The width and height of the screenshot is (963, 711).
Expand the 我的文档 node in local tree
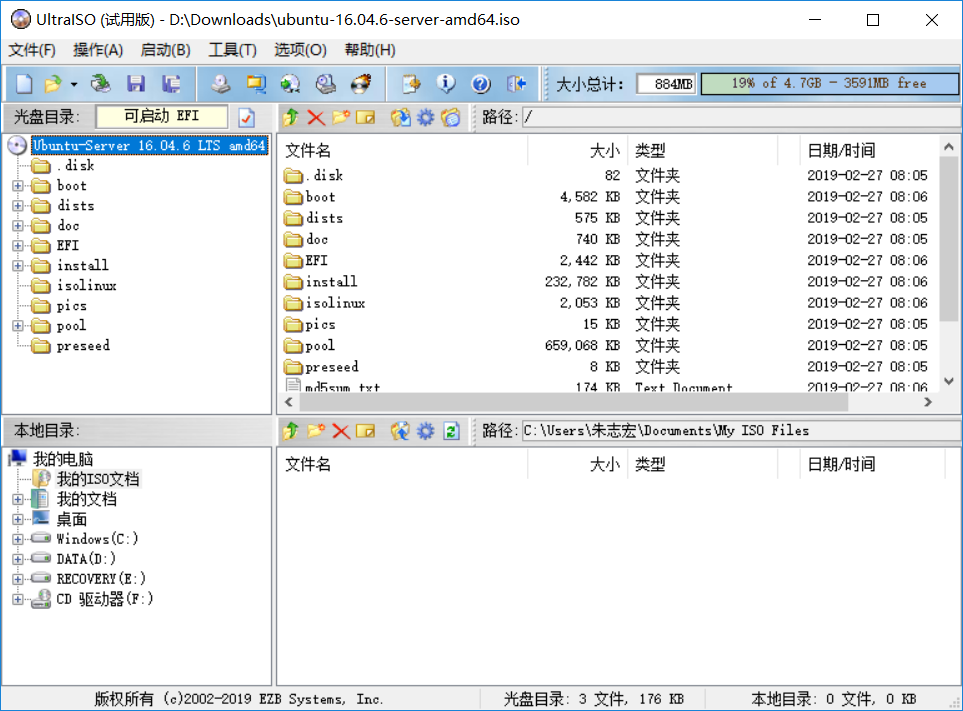(18, 499)
